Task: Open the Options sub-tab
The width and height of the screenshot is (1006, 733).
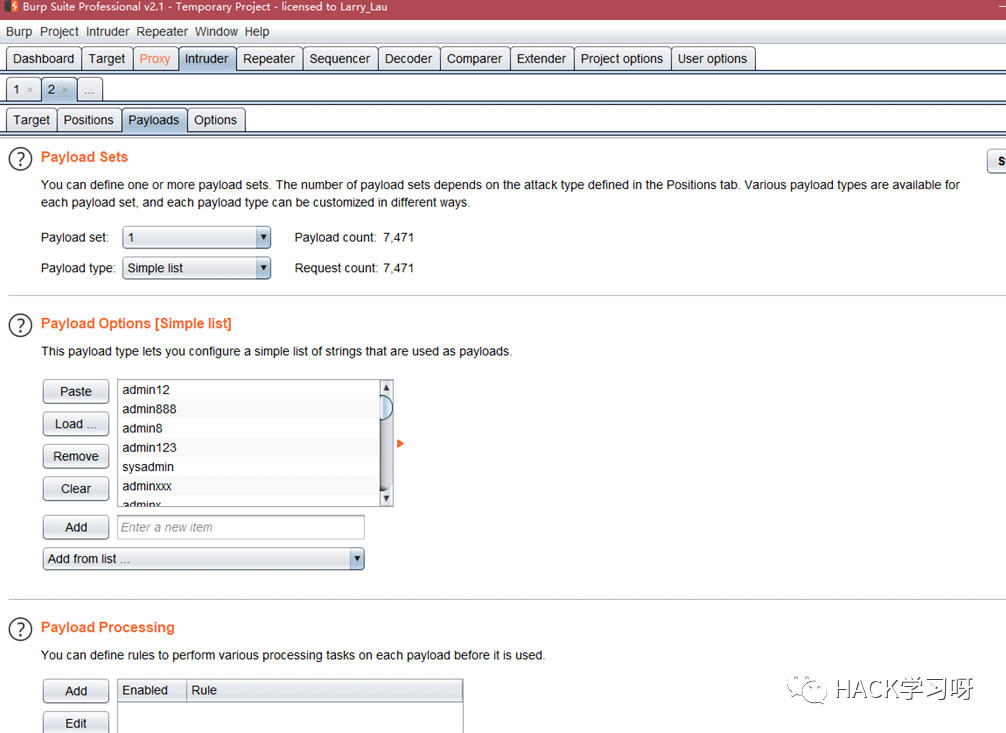Action: [216, 120]
